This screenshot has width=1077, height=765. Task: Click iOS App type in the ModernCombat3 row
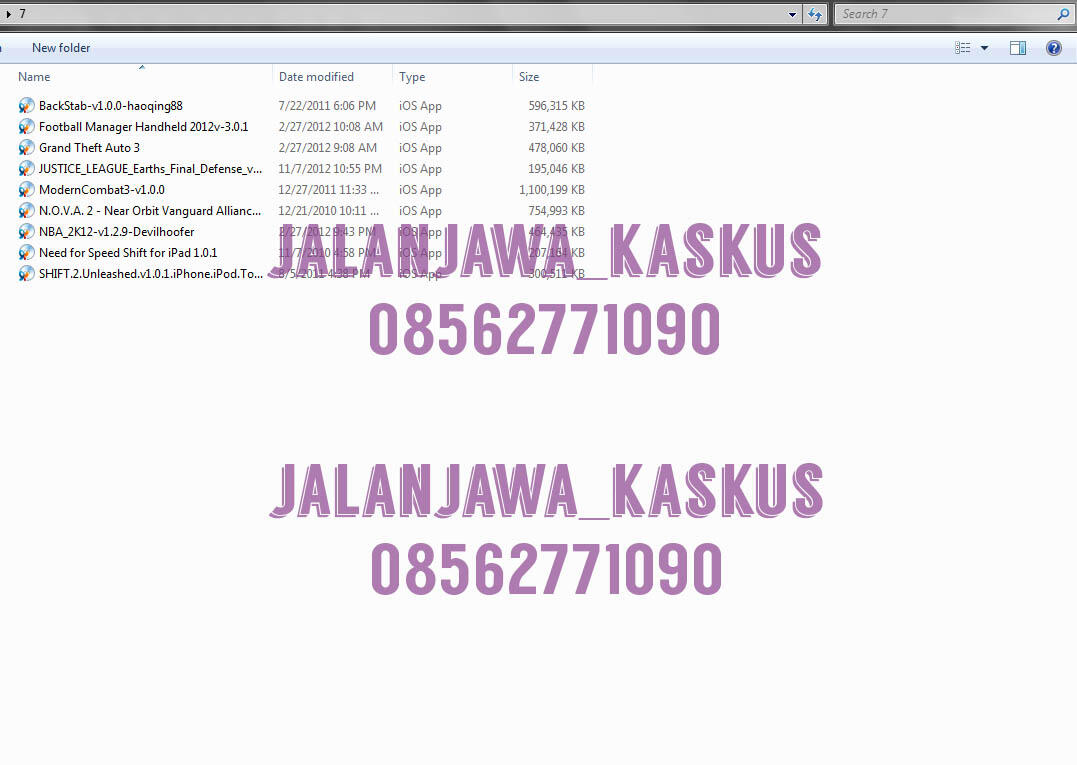coord(420,190)
